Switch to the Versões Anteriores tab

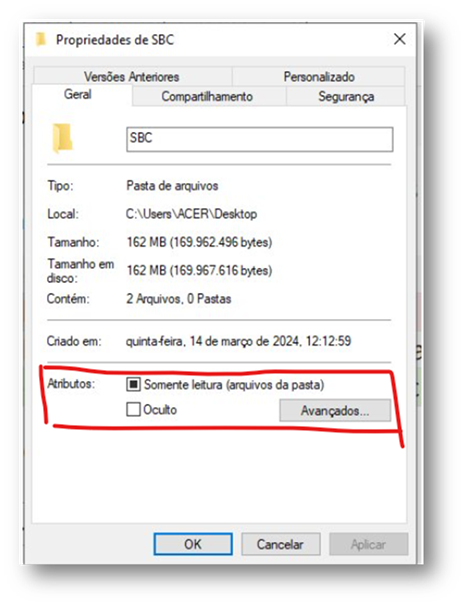[x=132, y=77]
